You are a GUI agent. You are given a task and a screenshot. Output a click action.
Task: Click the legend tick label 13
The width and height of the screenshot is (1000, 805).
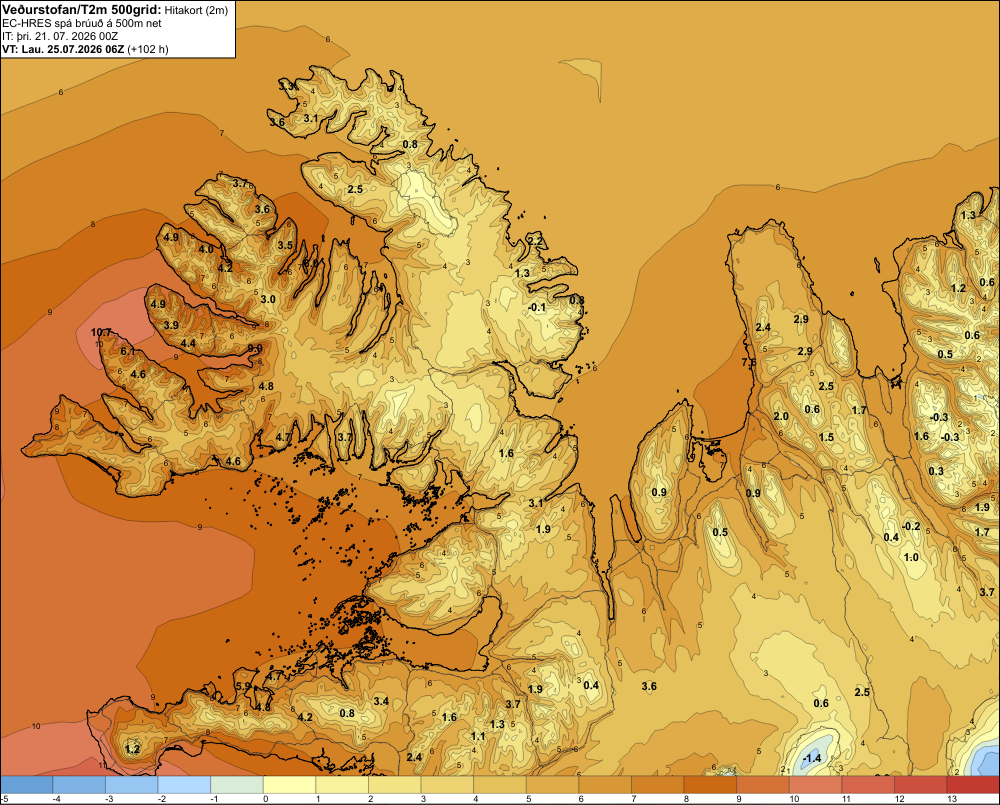952,799
